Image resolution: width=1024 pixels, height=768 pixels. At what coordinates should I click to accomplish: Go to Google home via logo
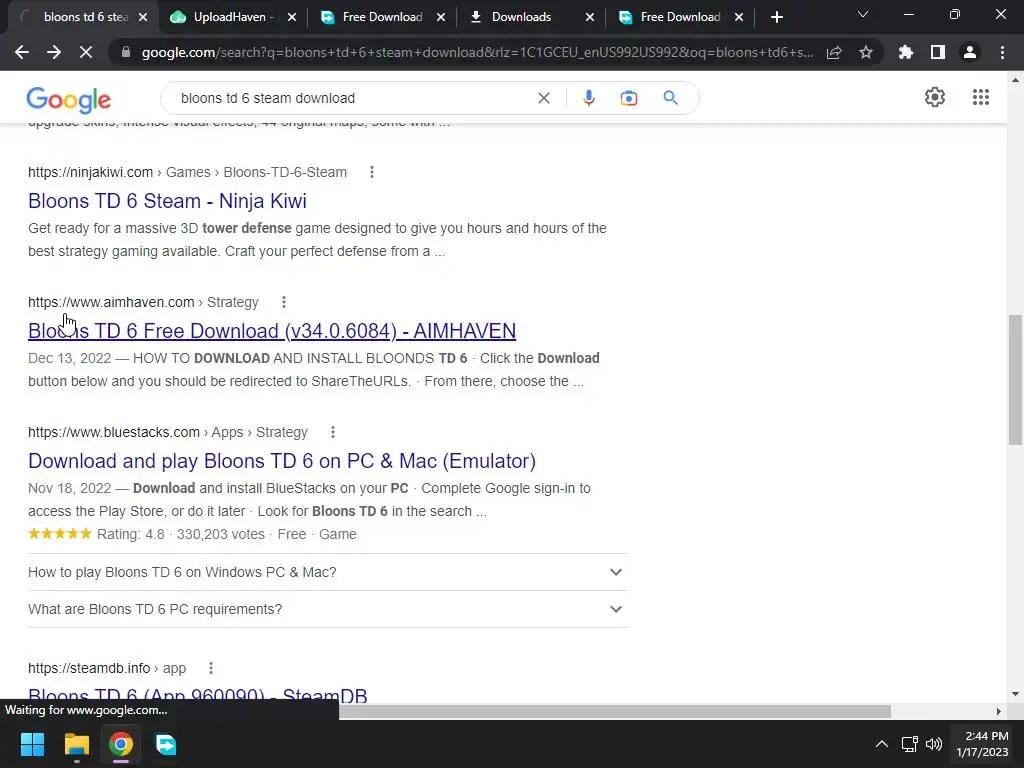coord(69,99)
